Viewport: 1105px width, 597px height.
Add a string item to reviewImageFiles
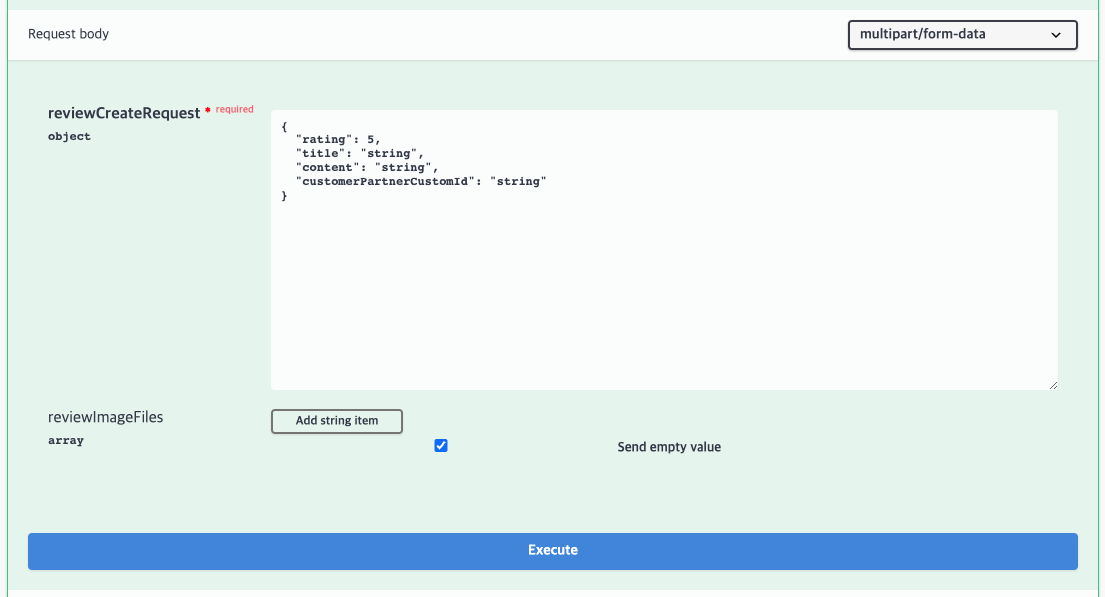tap(336, 421)
